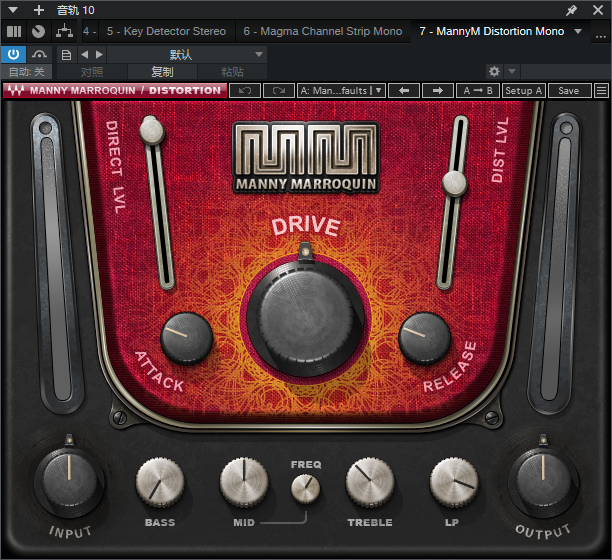Add a new insert with the plus icon
Viewport: 612px width, 560px height.
click(39, 10)
